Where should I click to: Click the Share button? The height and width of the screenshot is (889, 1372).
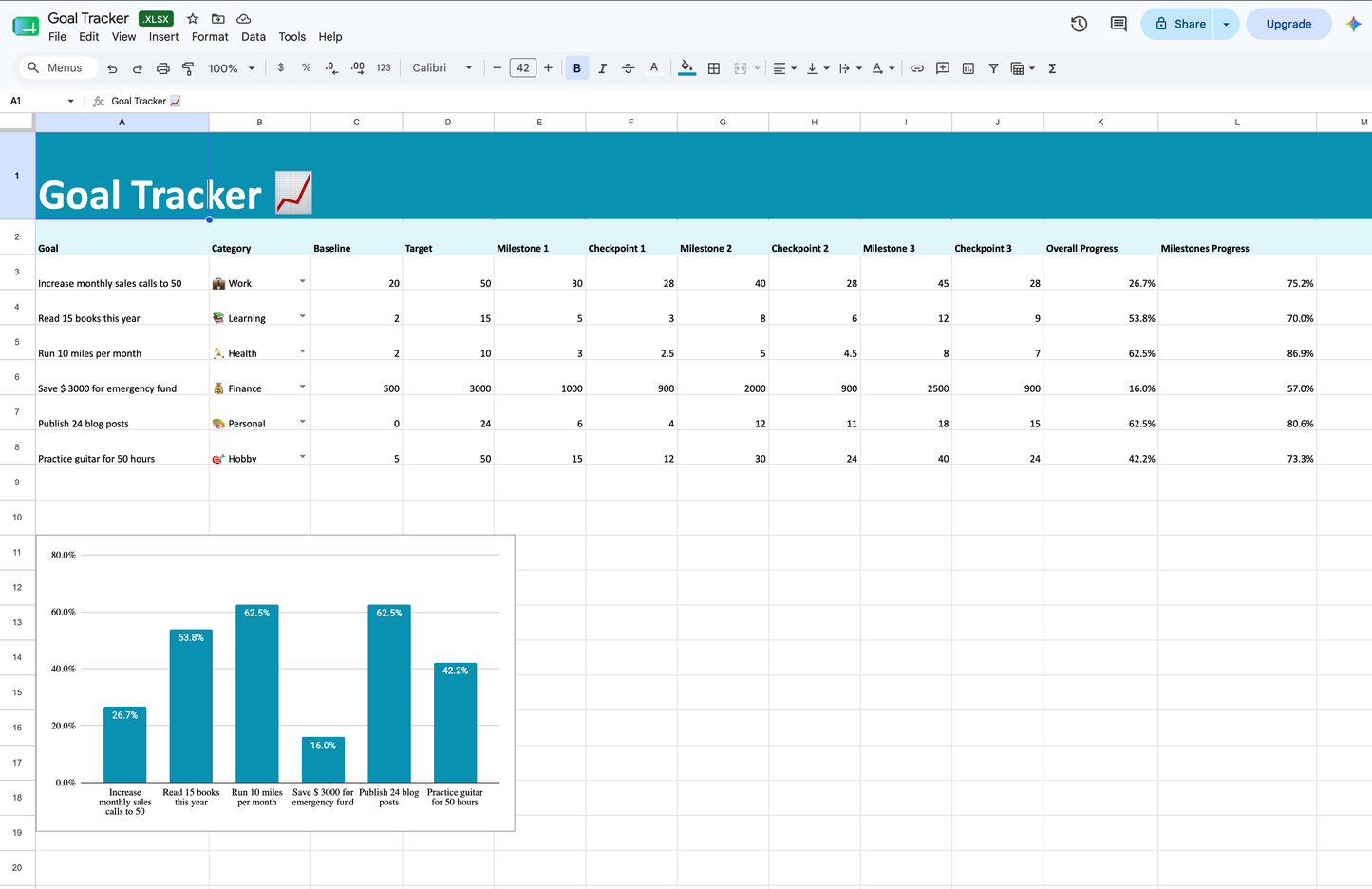click(1177, 24)
